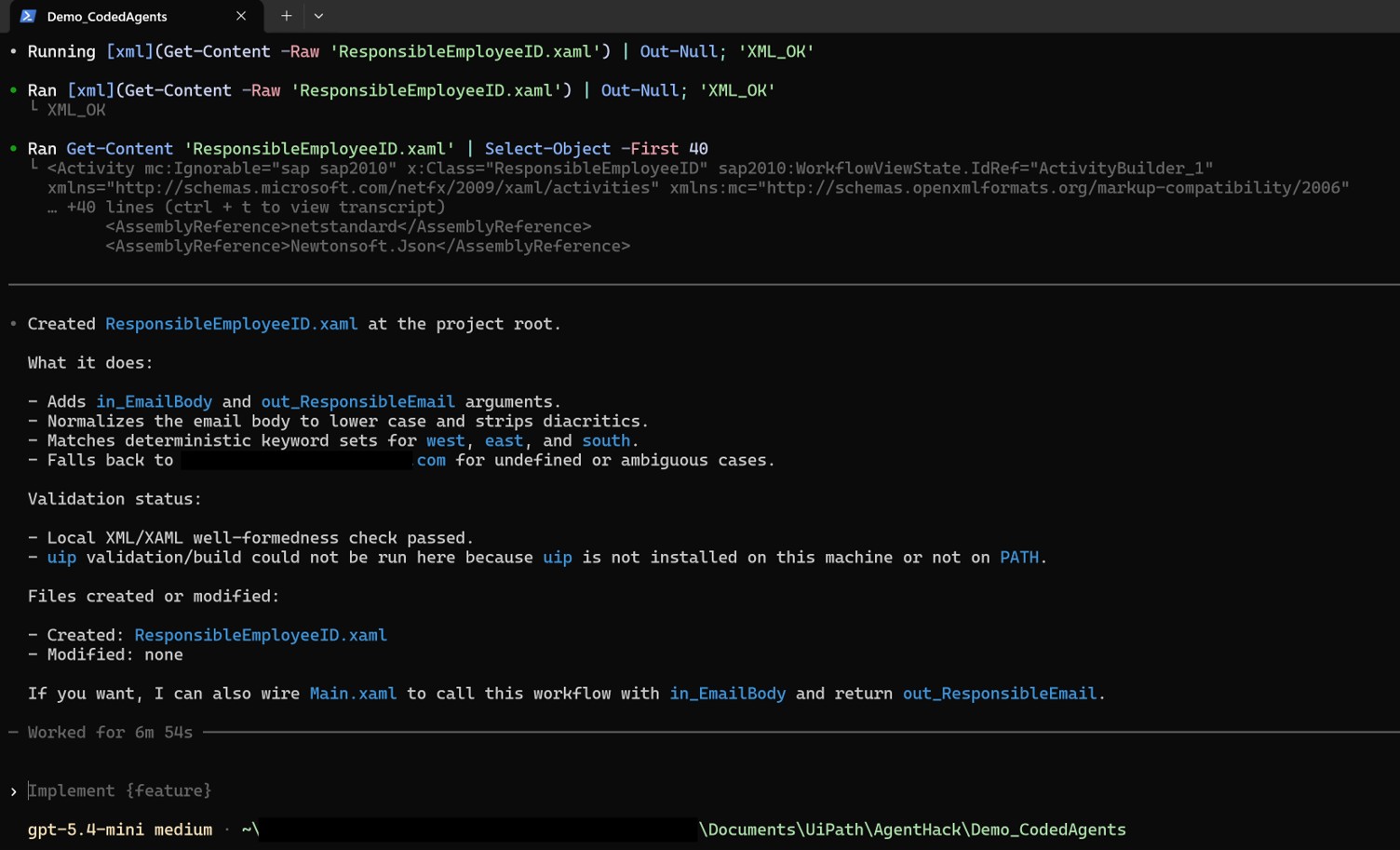This screenshot has height=850, width=1400.
Task: Close the Demo_CodedAgents tab
Action: [241, 16]
